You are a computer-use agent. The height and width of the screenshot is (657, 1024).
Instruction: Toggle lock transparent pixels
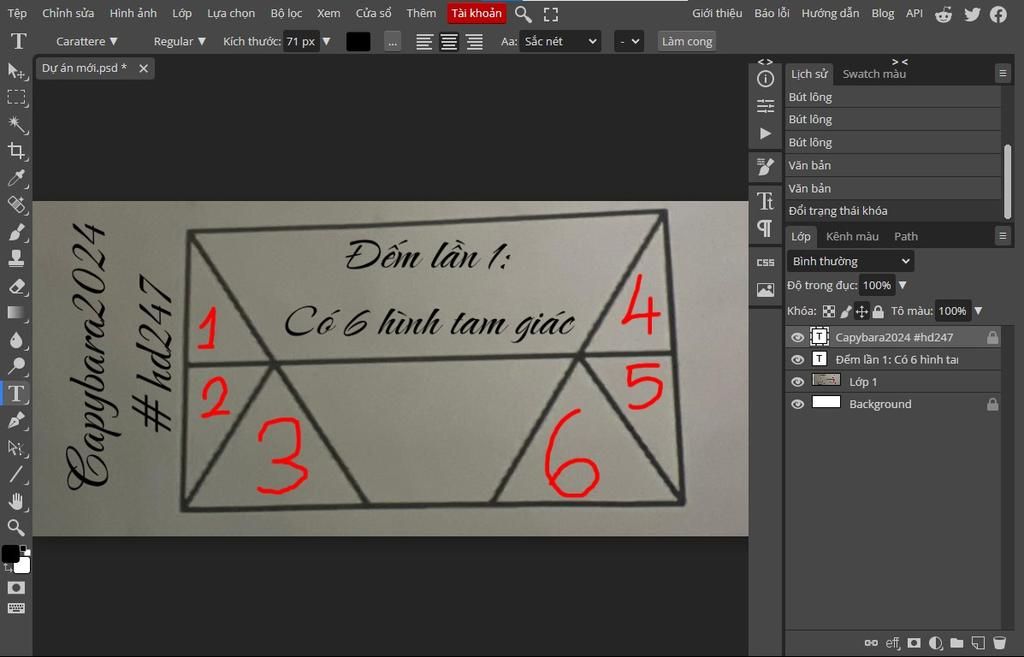click(x=829, y=312)
